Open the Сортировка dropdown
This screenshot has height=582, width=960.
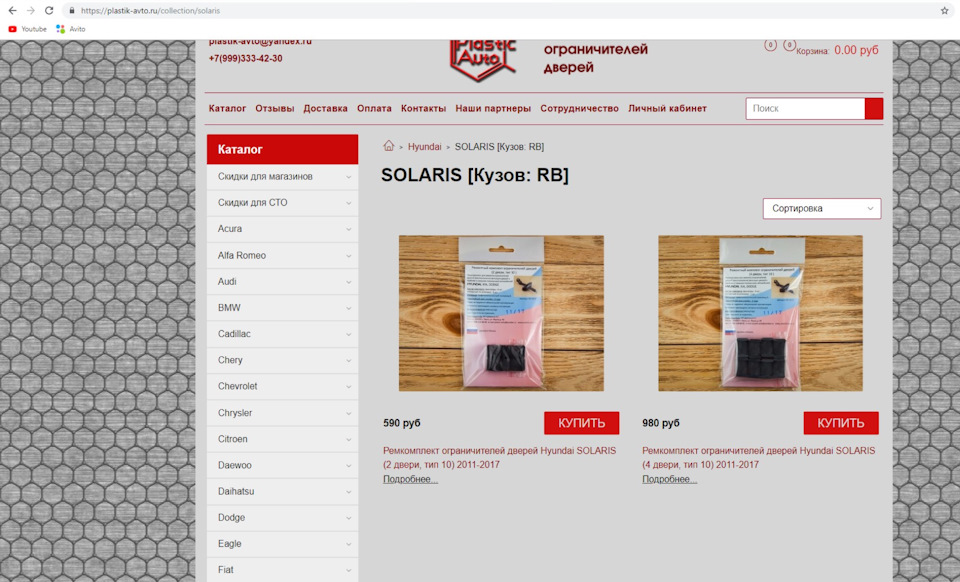coord(822,209)
